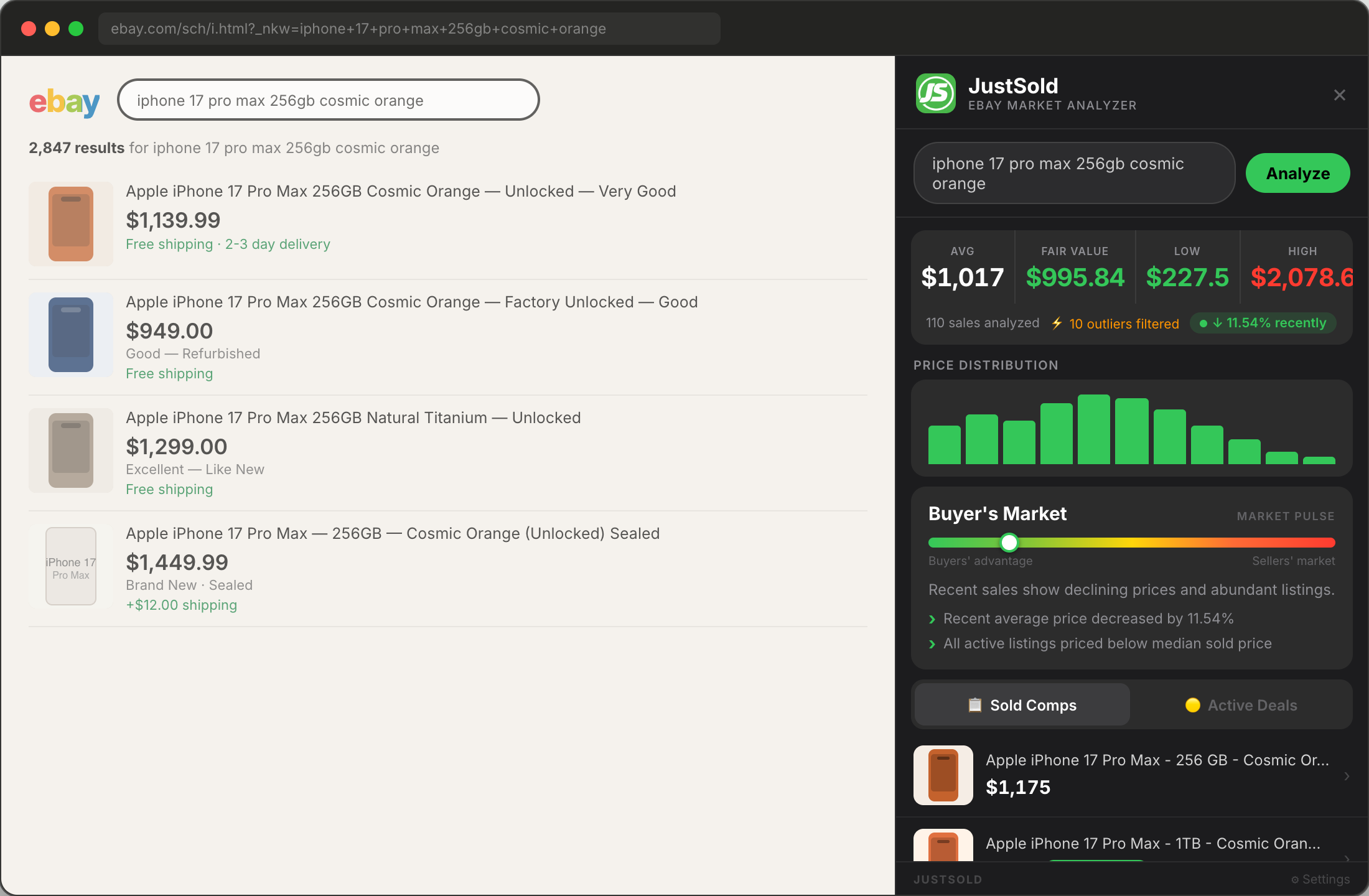Open the Settings link in the footer

click(1320, 879)
